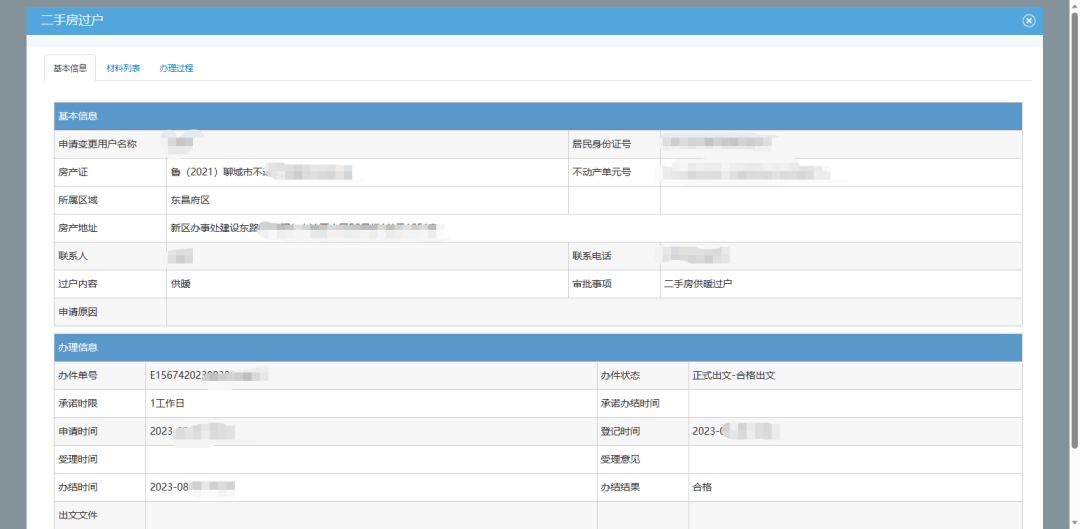Click the 基本信息 section header bar
This screenshot has width=1080, height=529.
[538, 116]
